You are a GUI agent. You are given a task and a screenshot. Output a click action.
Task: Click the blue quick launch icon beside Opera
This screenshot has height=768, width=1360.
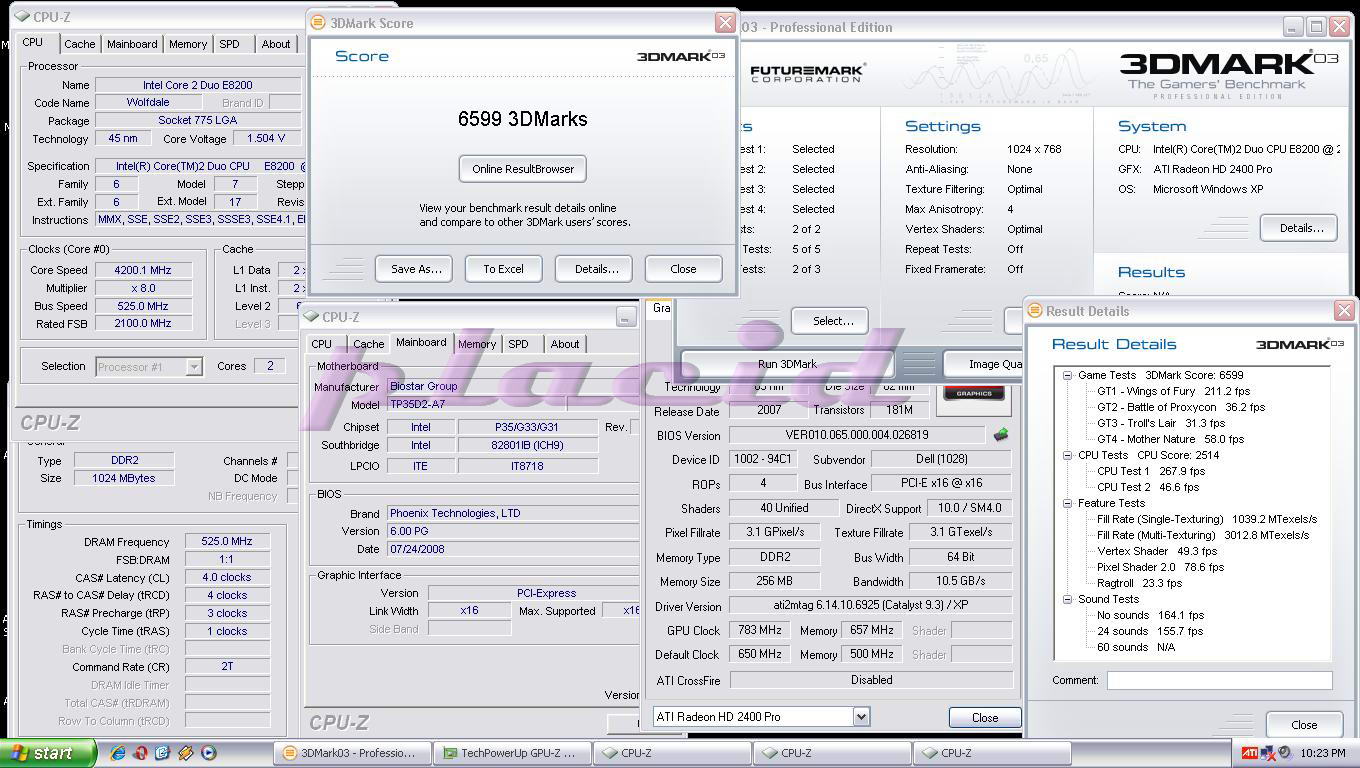tap(163, 753)
